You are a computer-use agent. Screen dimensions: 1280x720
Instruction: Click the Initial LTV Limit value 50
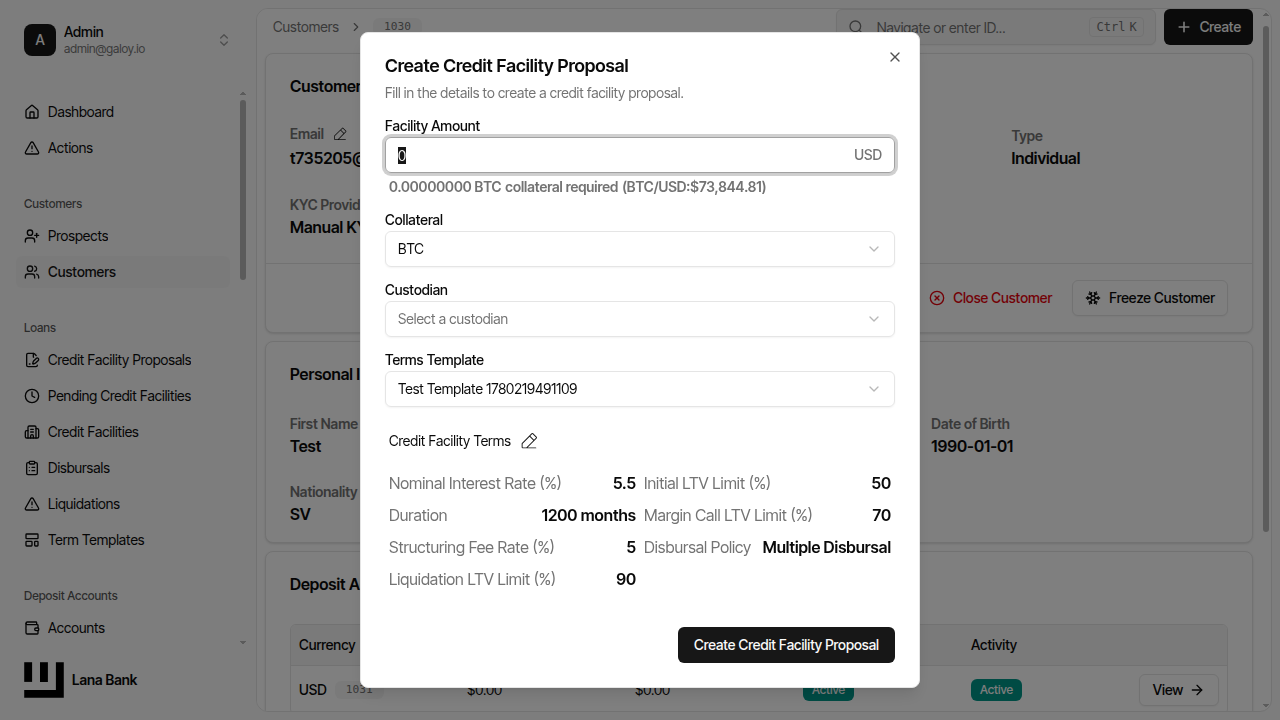pyautogui.click(x=881, y=483)
